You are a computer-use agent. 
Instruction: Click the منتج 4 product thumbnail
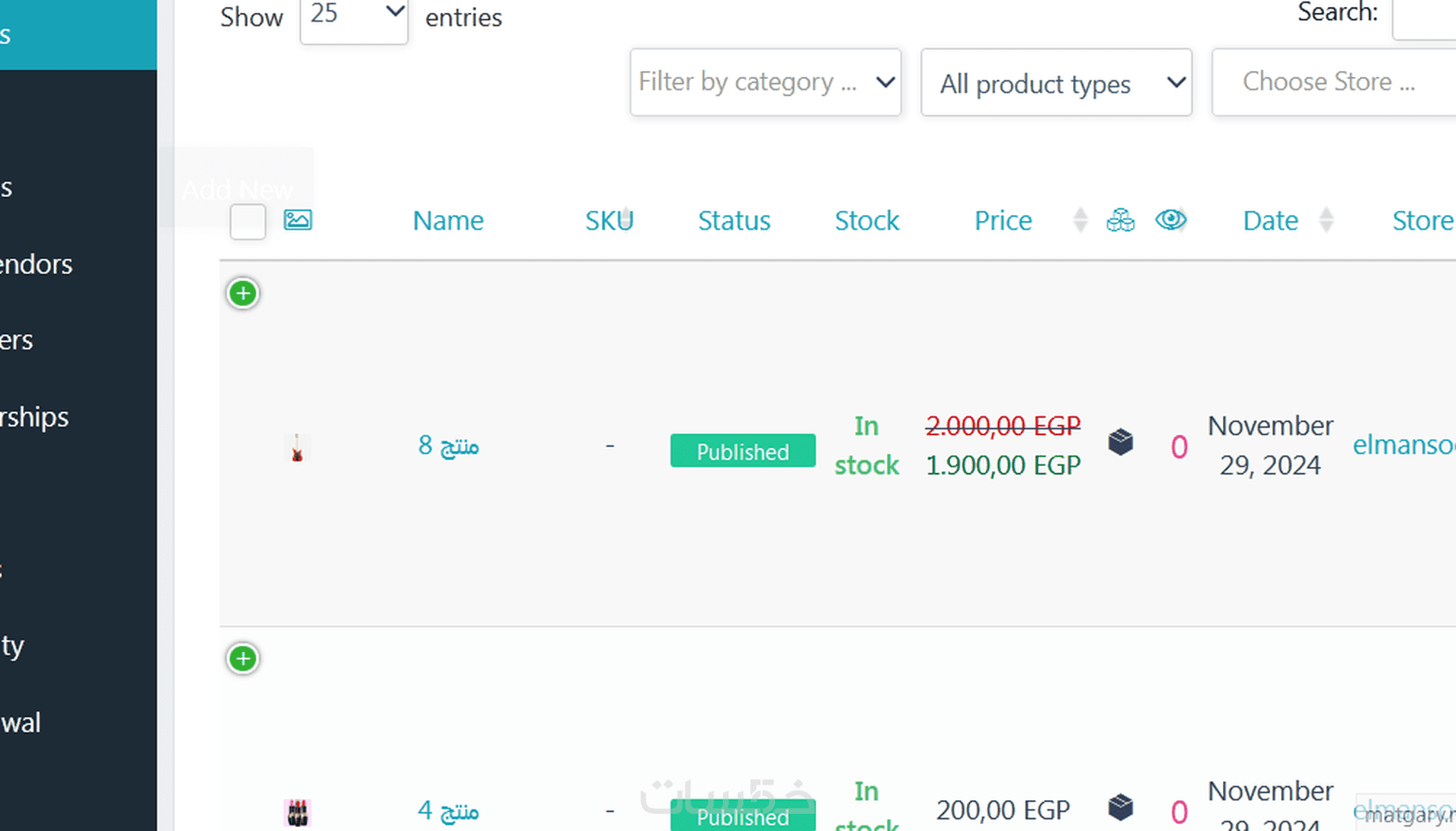tap(297, 812)
